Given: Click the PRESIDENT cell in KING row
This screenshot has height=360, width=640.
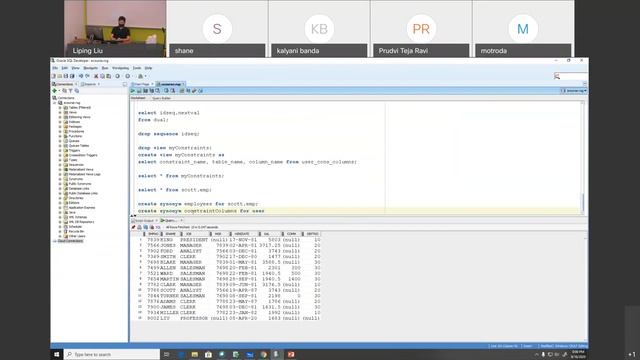Looking at the screenshot, I should pyautogui.click(x=194, y=240).
